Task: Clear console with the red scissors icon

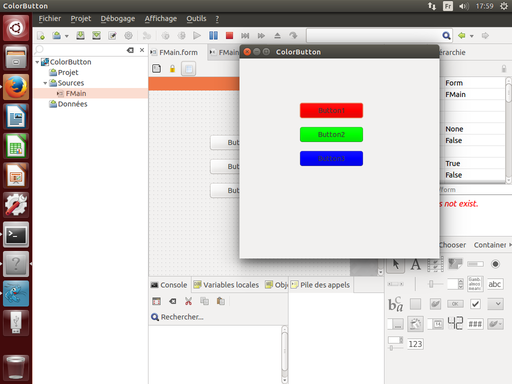Action: coord(188,301)
